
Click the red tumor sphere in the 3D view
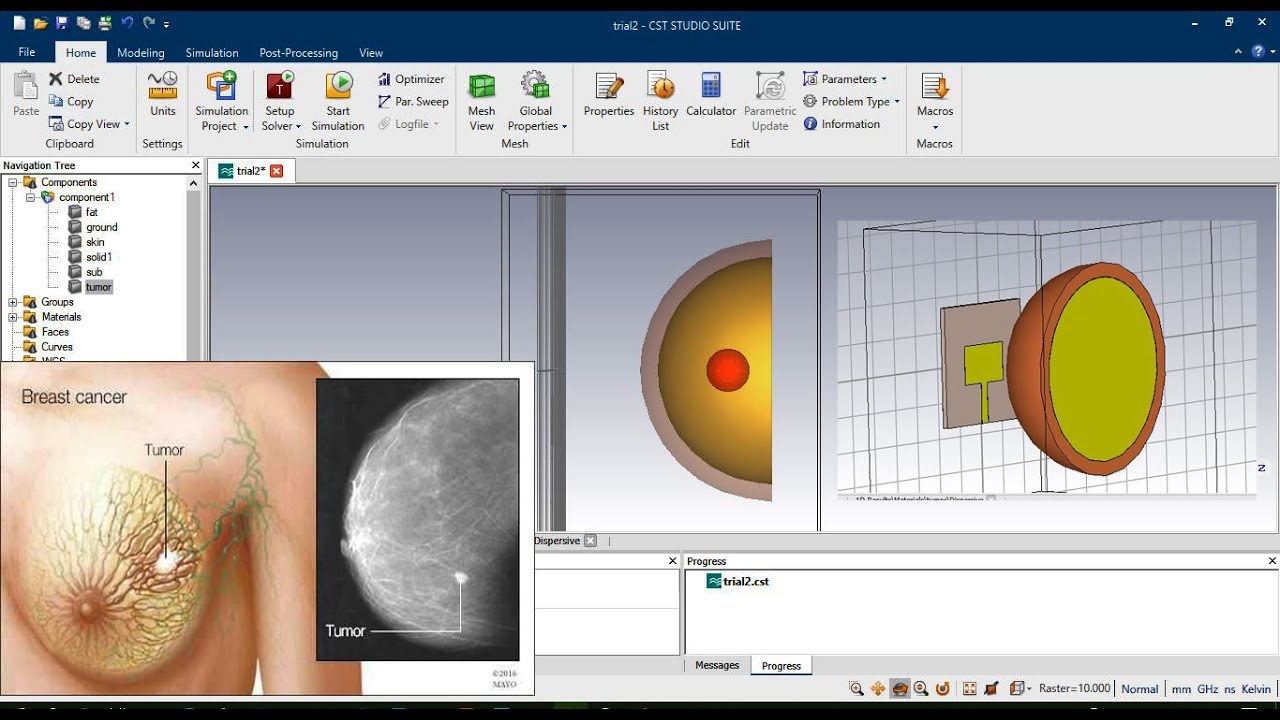pos(728,370)
